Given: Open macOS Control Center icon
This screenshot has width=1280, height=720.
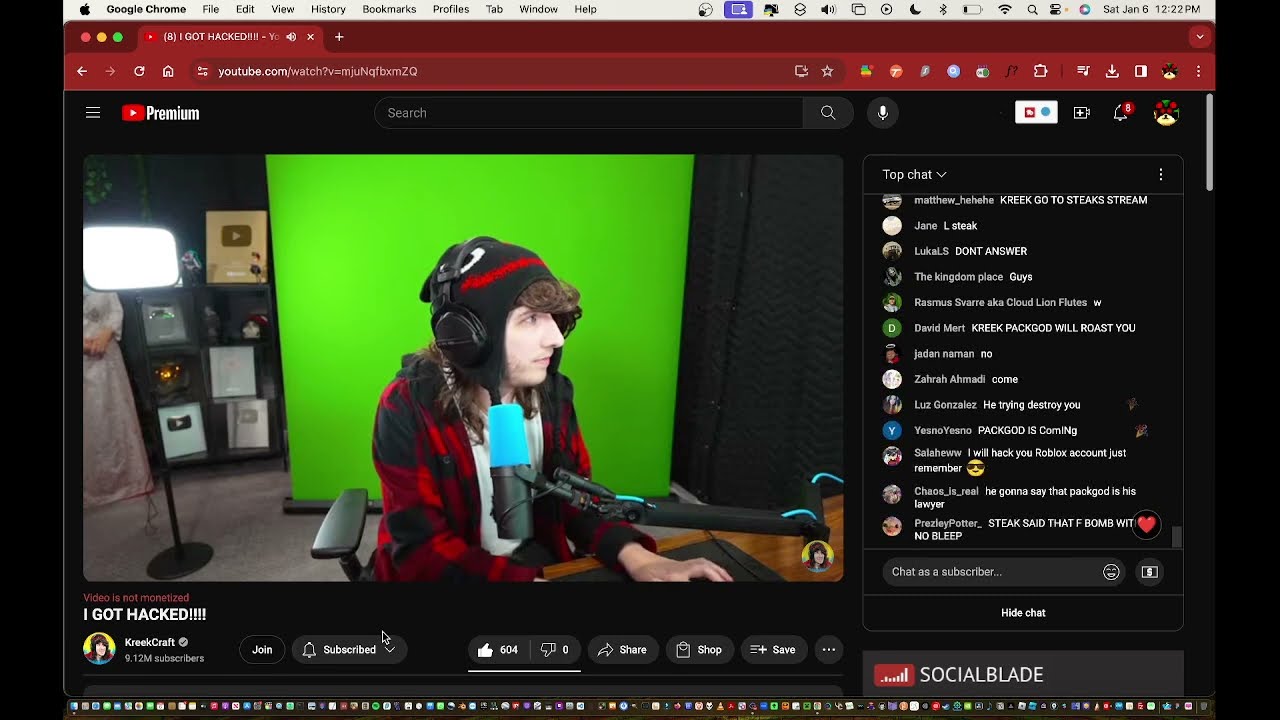Looking at the screenshot, I should [1056, 9].
